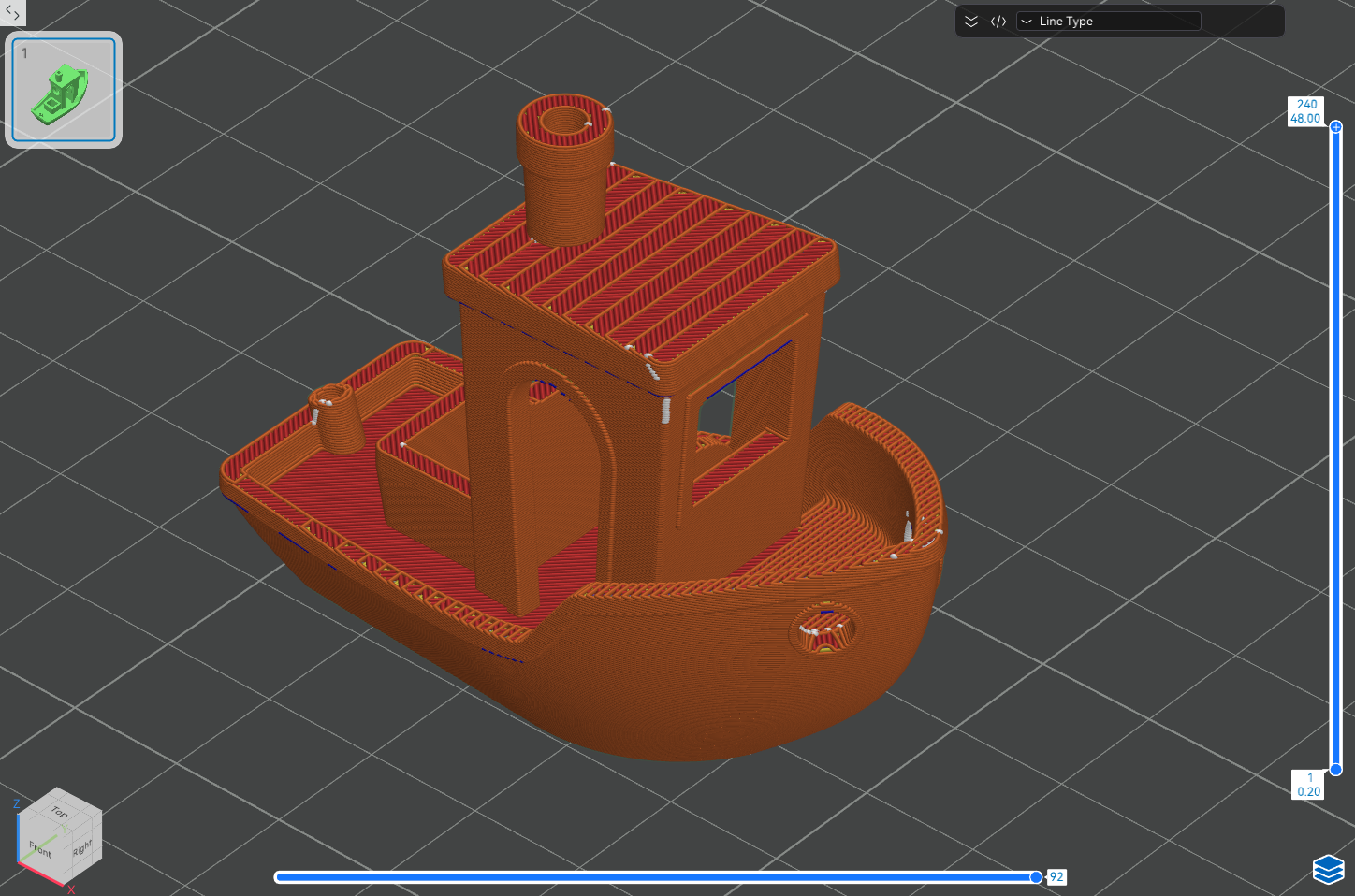Click the plus handle atop layer slider
The width and height of the screenshot is (1355, 896).
click(x=1336, y=126)
